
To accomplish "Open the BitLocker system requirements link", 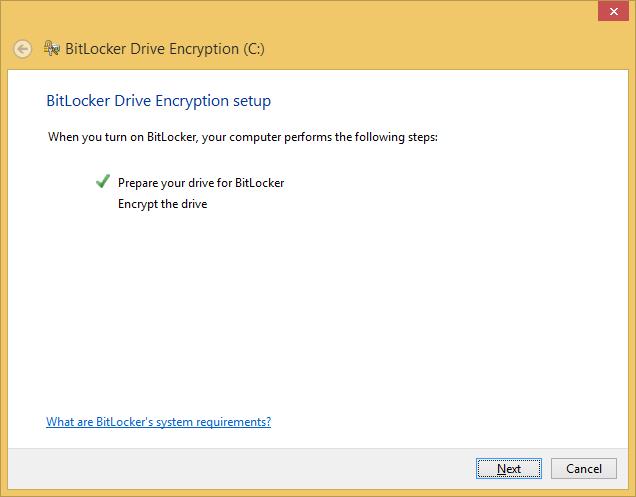I will pyautogui.click(x=158, y=422).
